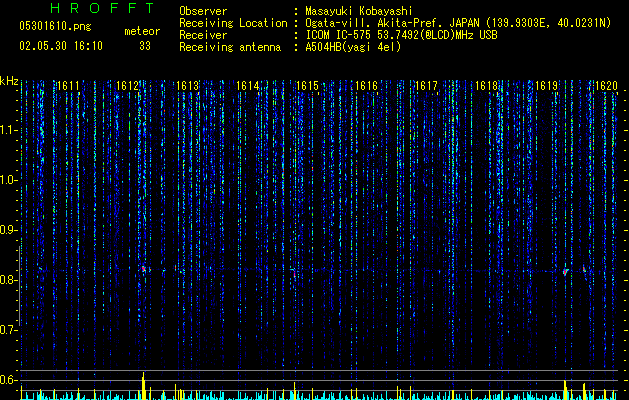This screenshot has width=629, height=400.
Task: Click the Ogata-vill. Akita-Pref. JAPAN location text
Action: pos(458,23)
